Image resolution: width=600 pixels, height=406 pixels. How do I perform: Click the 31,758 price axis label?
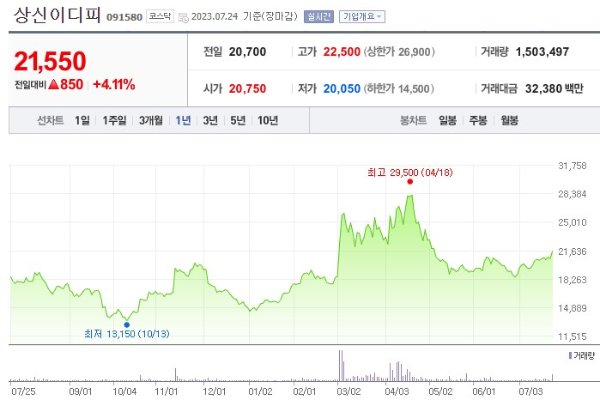pos(572,166)
